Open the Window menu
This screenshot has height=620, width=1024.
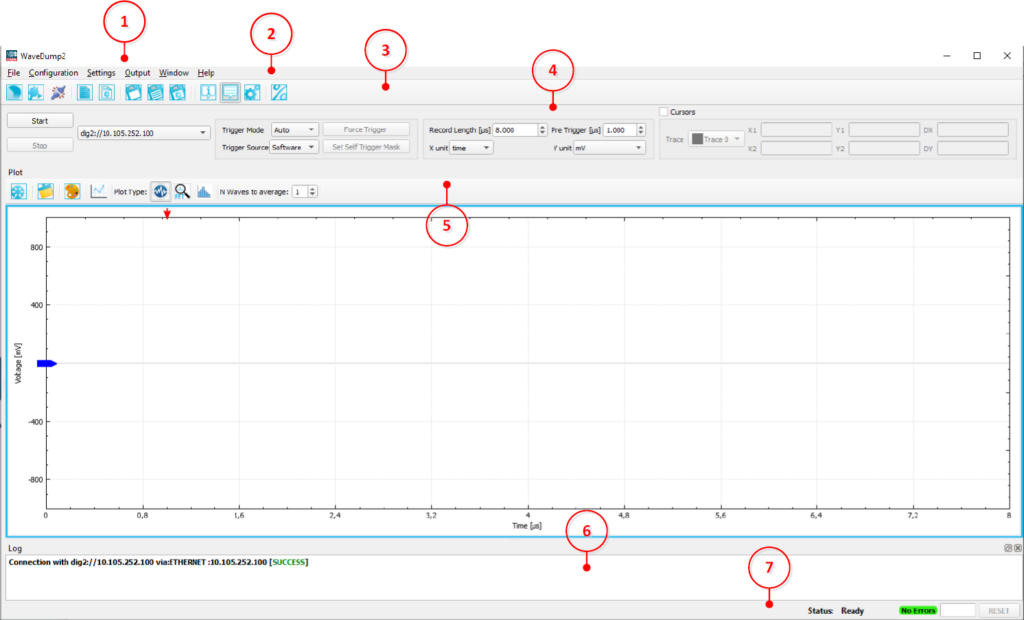[174, 73]
